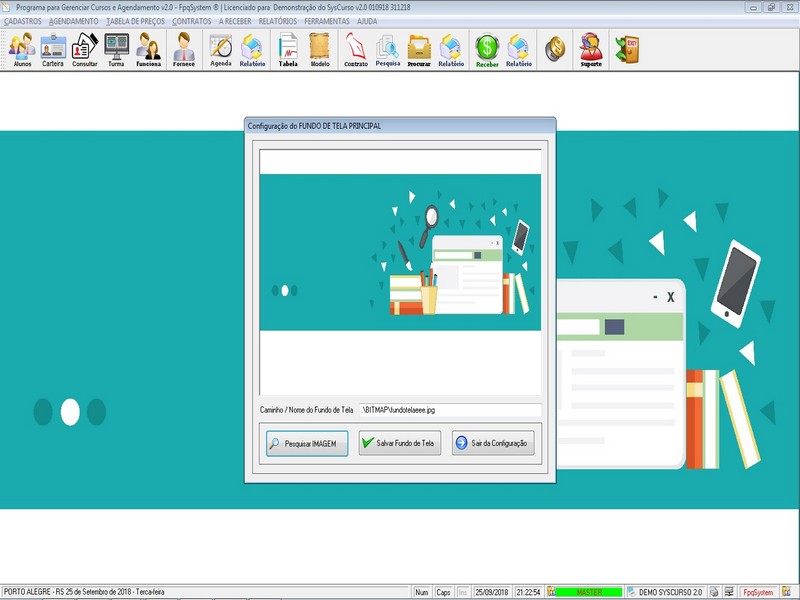Viewport: 800px width, 600px height.
Task: Open the Agenda calendar icon
Action: tap(221, 49)
